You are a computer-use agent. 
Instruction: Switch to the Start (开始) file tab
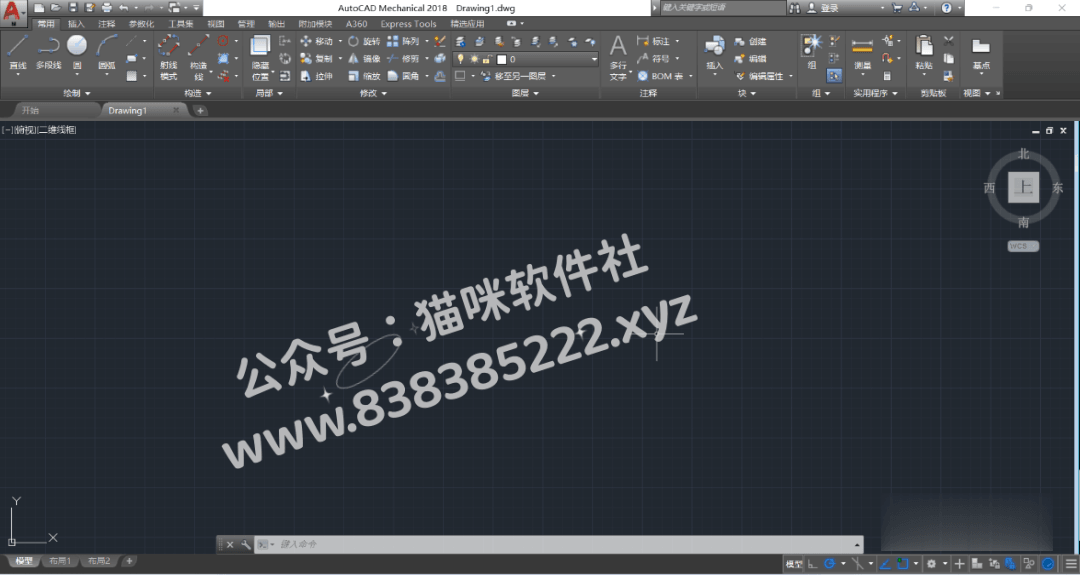pyautogui.click(x=30, y=110)
